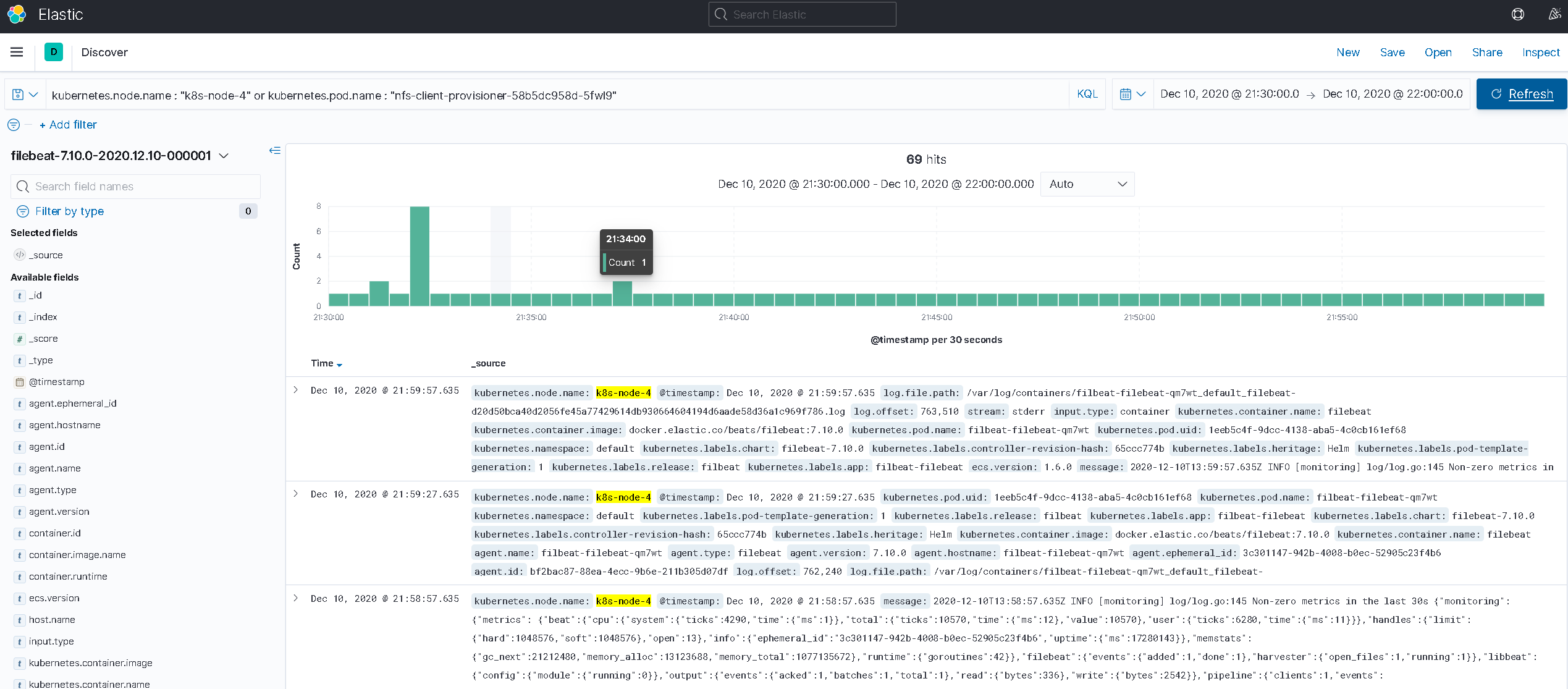Expand the 21:59:27.635 log row
Screen dimensions: 1568x689
point(296,494)
